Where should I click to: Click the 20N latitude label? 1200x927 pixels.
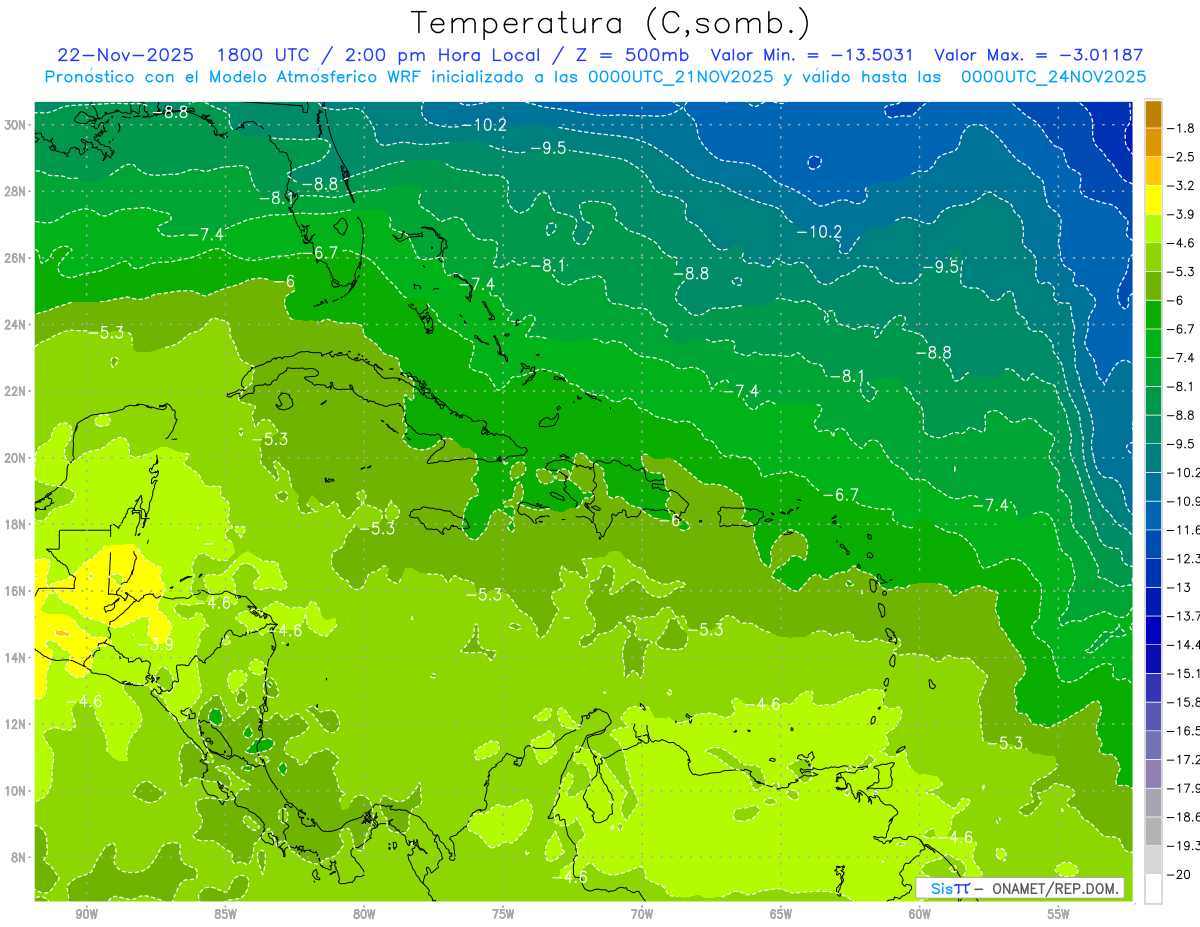point(17,457)
